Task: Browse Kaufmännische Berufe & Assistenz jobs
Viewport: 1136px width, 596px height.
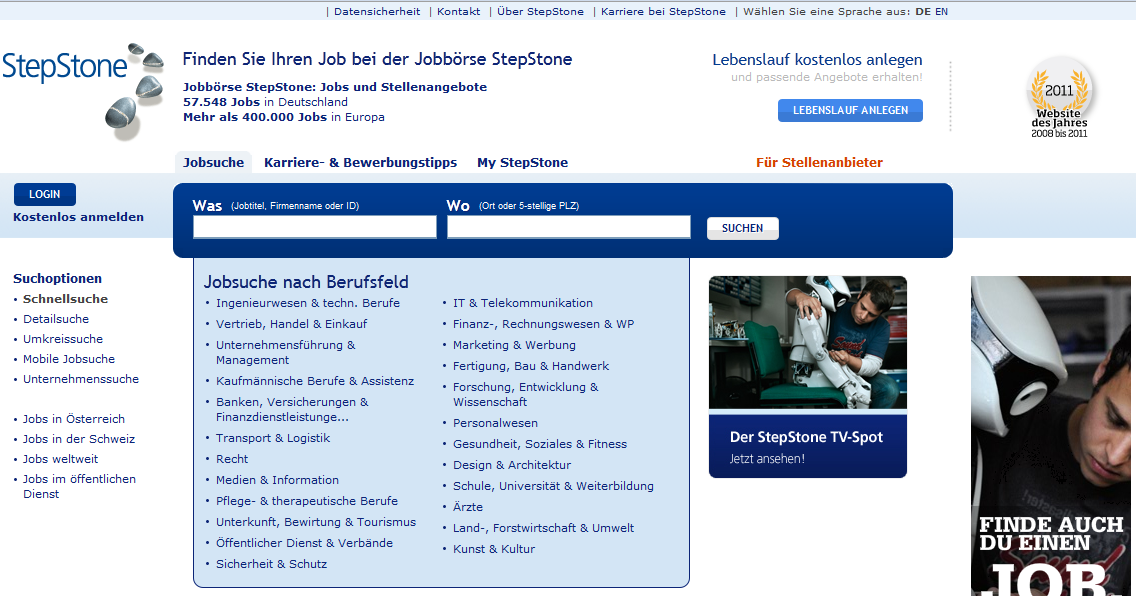Action: (x=315, y=381)
